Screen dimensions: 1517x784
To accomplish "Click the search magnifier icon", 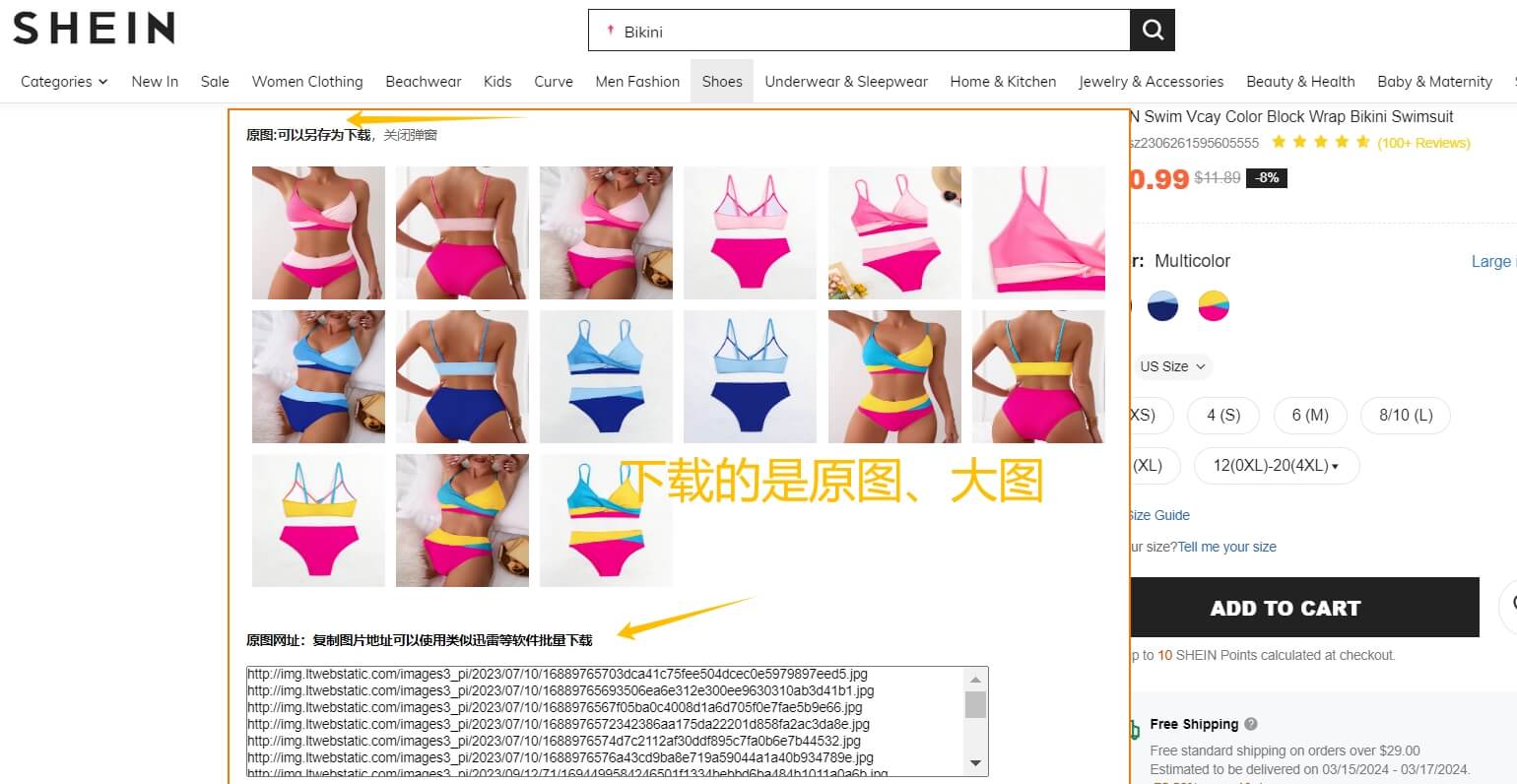I will [x=1152, y=30].
